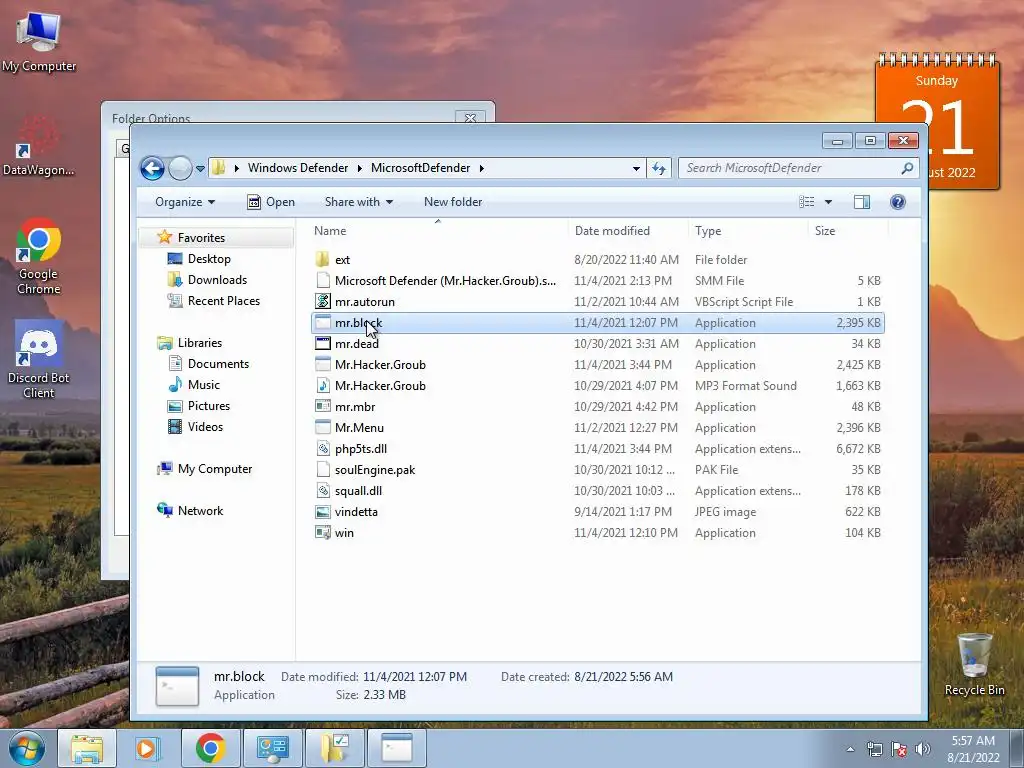Click the Change your view icon
The height and width of the screenshot is (768, 1024).
point(807,202)
